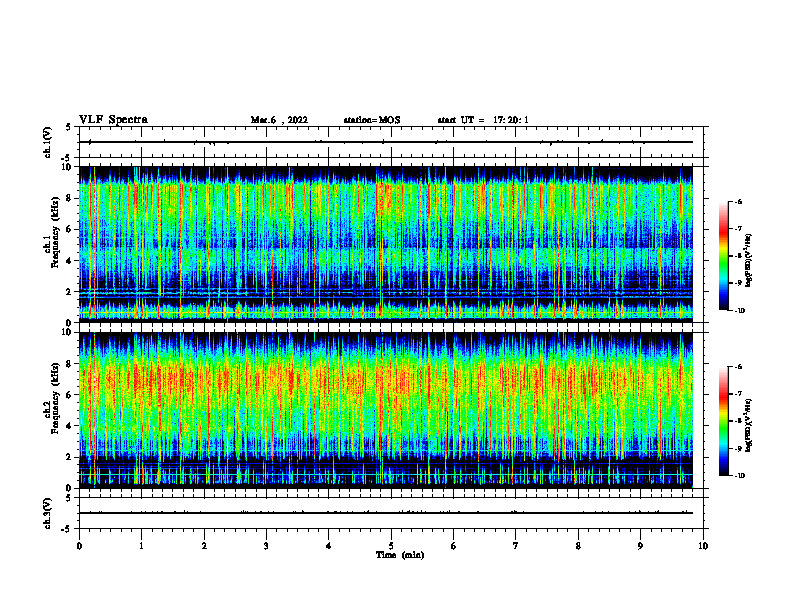Select the date text "Mar.6 , 2022"
This screenshot has width=792, height=612.
point(279,120)
